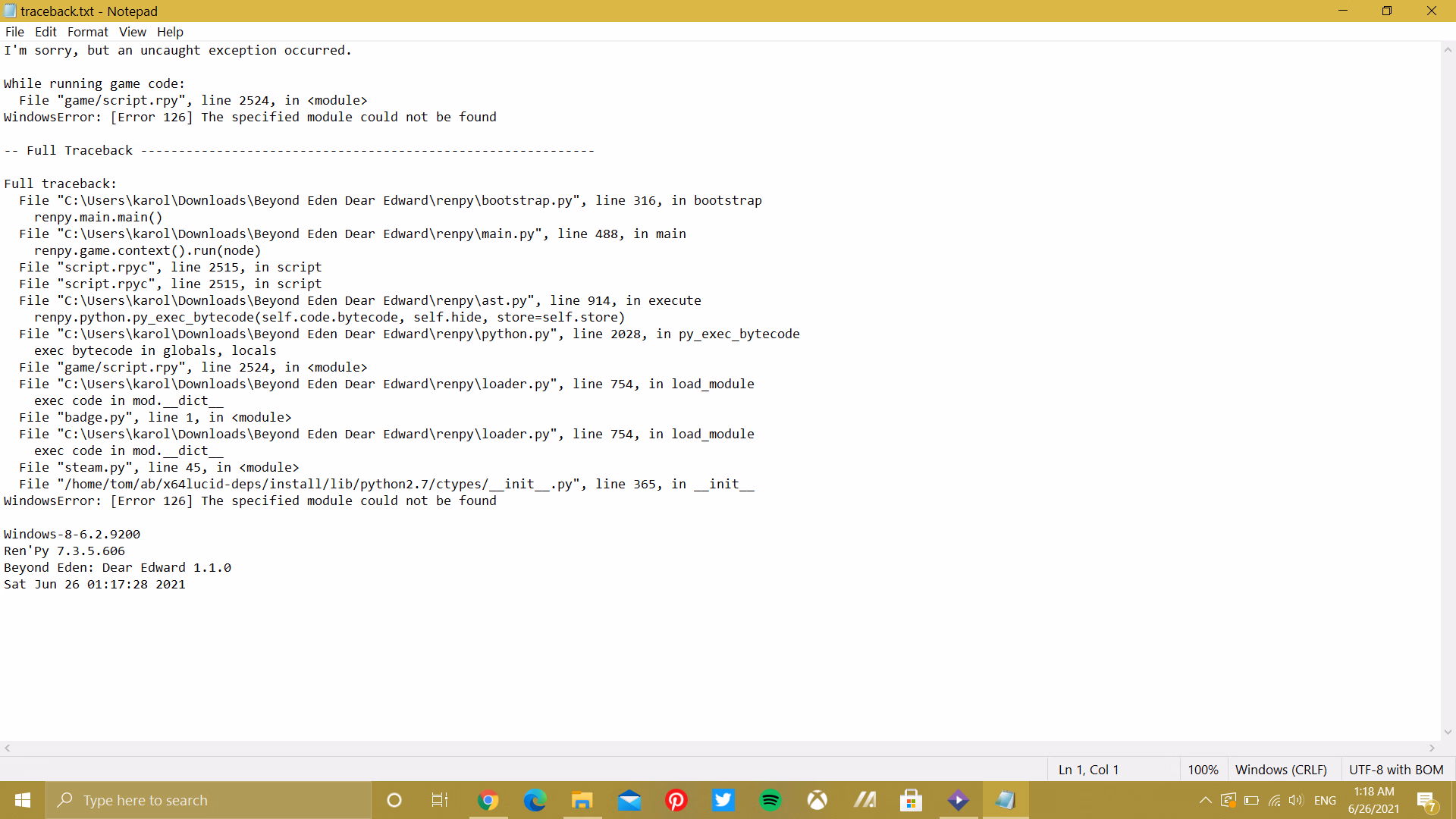Click the bootstrap.py line 316 entry
Screen dimensions: 1456x819
tap(391, 200)
